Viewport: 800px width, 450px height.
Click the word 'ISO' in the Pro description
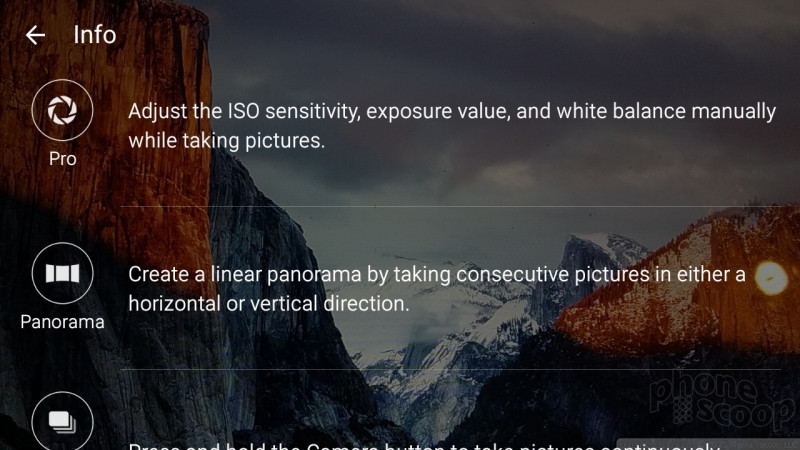pos(243,111)
